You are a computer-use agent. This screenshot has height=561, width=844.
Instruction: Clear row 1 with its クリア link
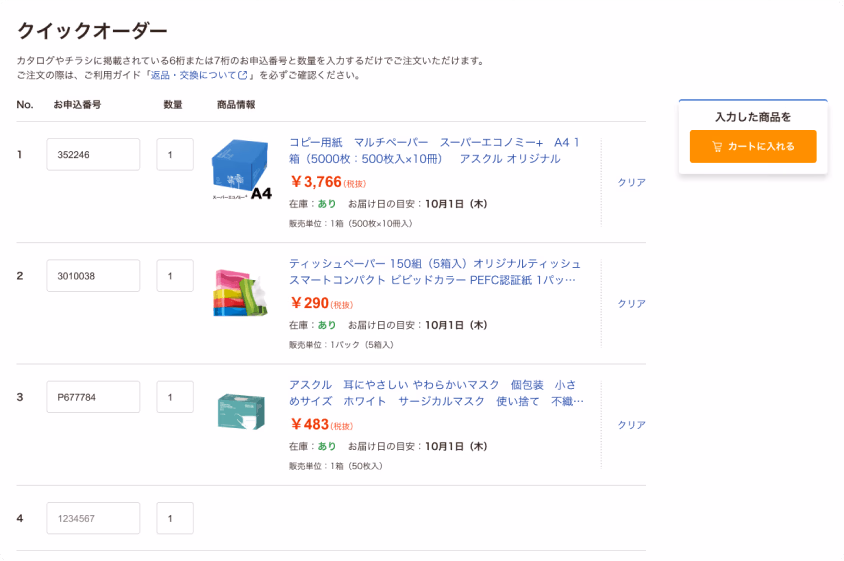(631, 183)
